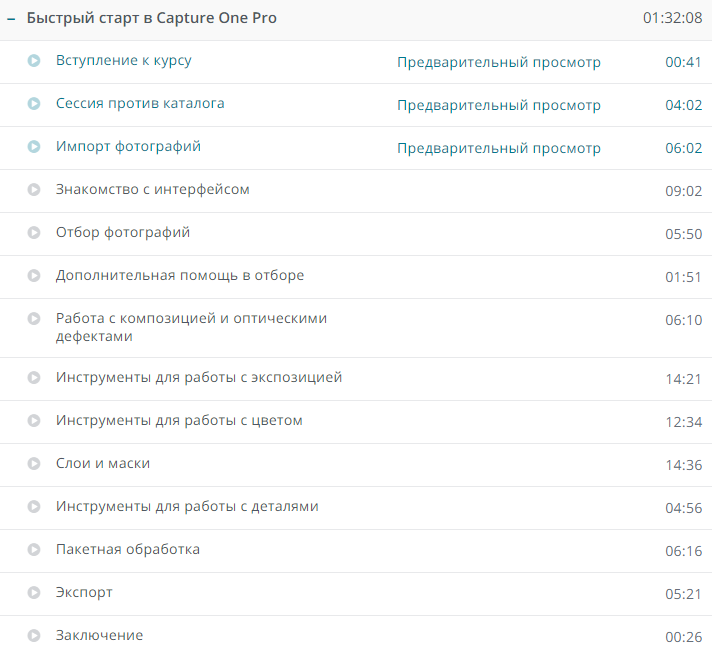Open Предварительный просмотр for Импорт фотографий
Screen dimensions: 712x652
coord(498,149)
